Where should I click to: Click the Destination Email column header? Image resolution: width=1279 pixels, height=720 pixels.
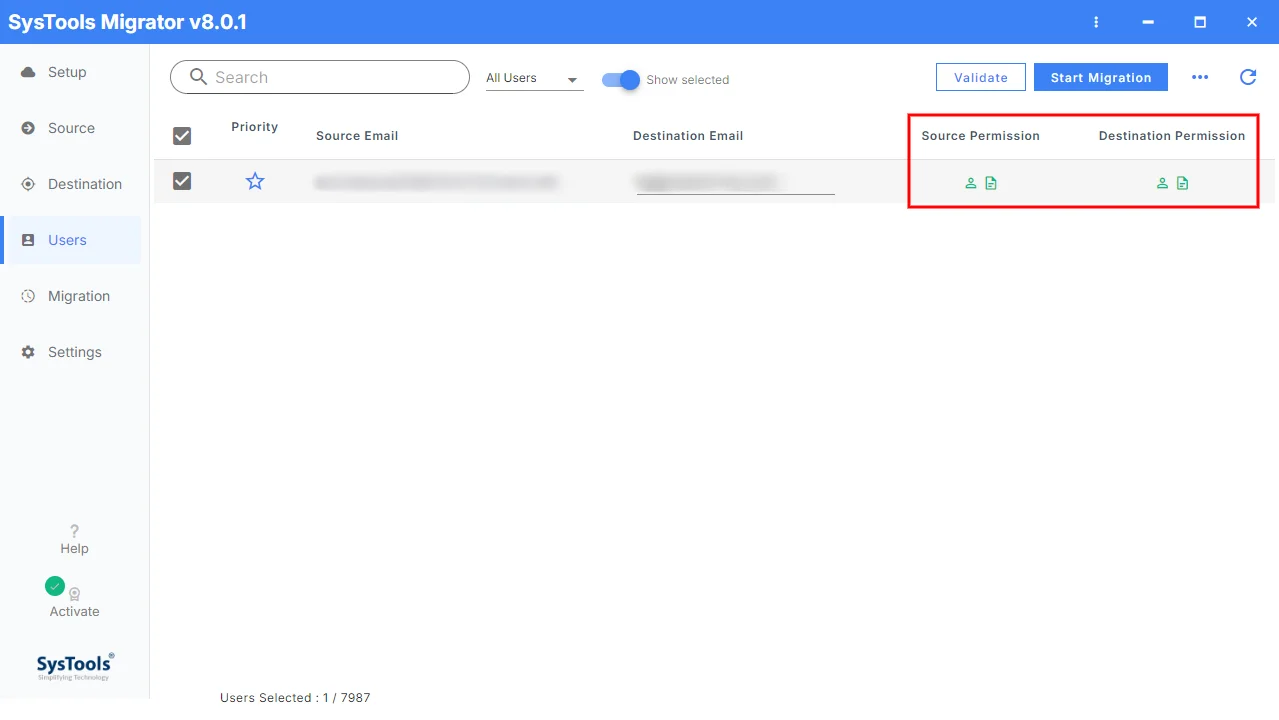coord(688,136)
